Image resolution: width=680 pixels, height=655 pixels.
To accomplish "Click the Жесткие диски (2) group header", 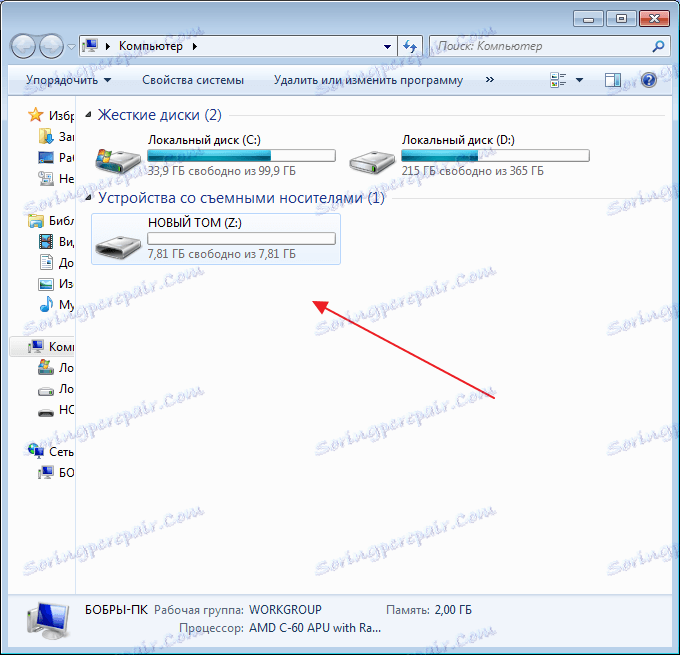I will click(x=160, y=115).
